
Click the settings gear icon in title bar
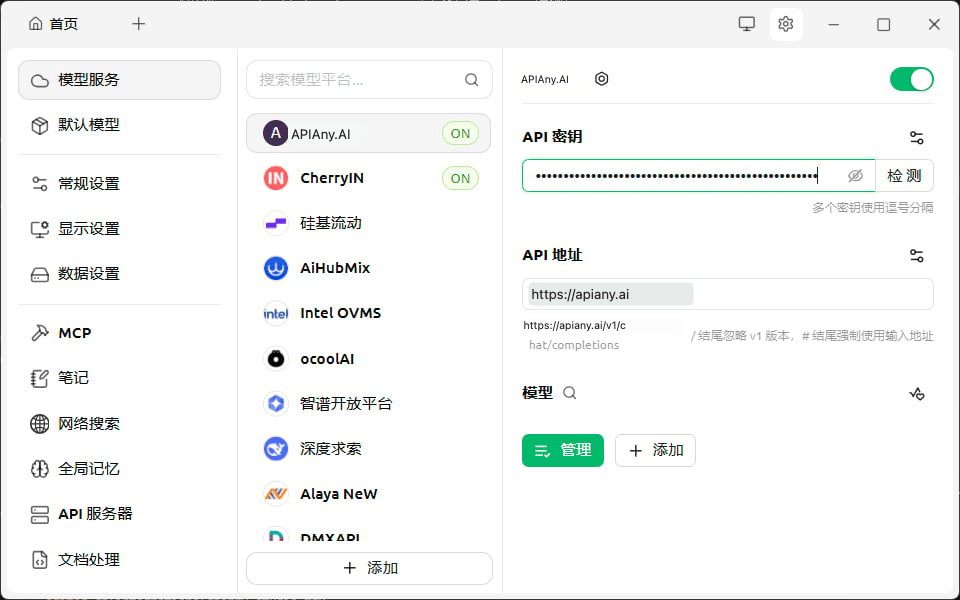tap(786, 24)
